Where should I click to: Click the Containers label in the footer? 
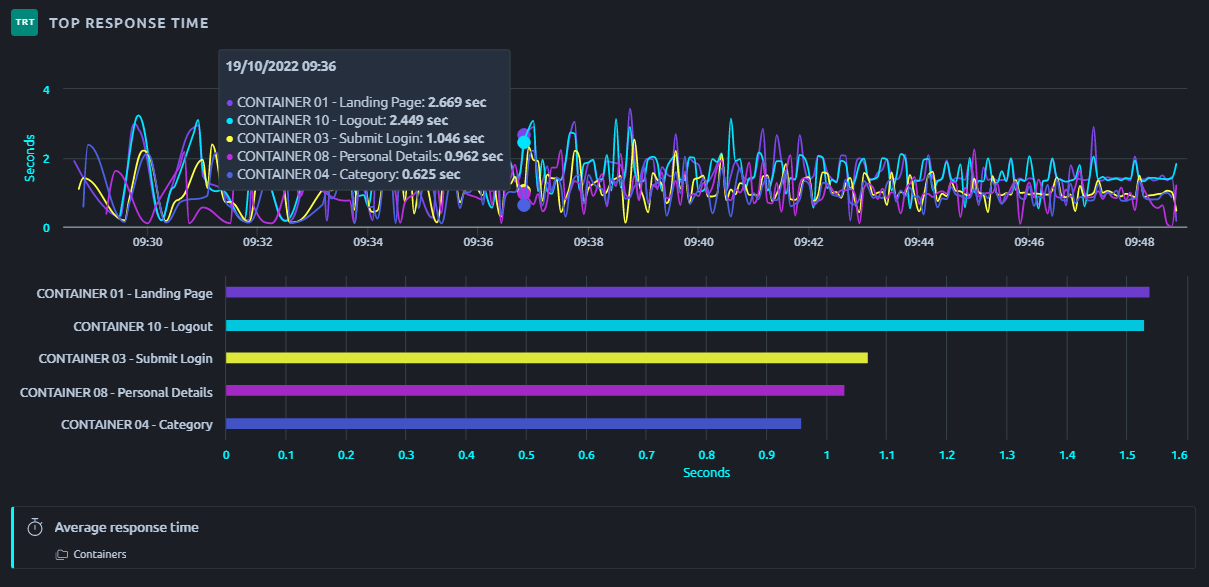pyautogui.click(x=100, y=554)
